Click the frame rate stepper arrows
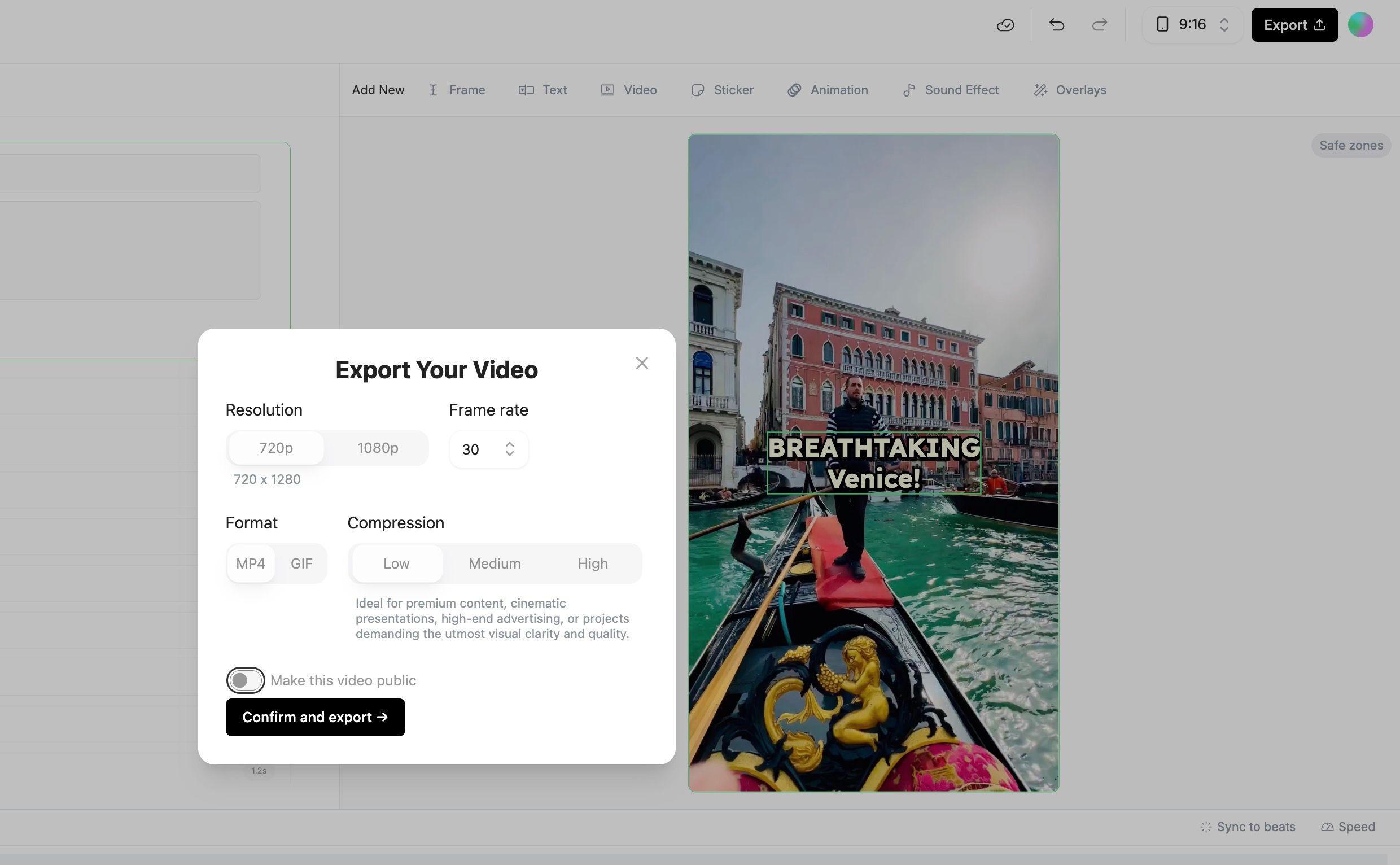 coord(509,449)
